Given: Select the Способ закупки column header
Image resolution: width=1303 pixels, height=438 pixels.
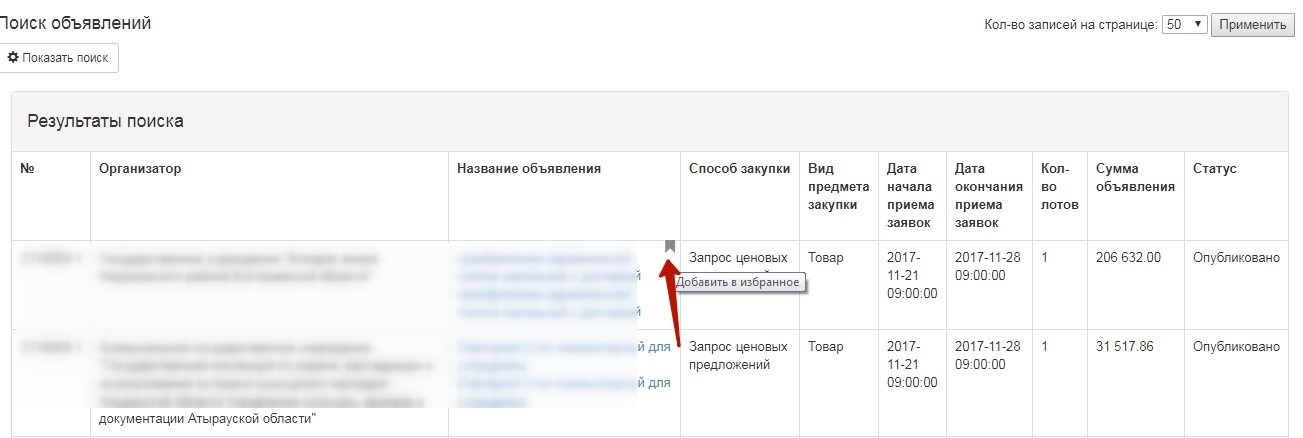Looking at the screenshot, I should coord(739,169).
